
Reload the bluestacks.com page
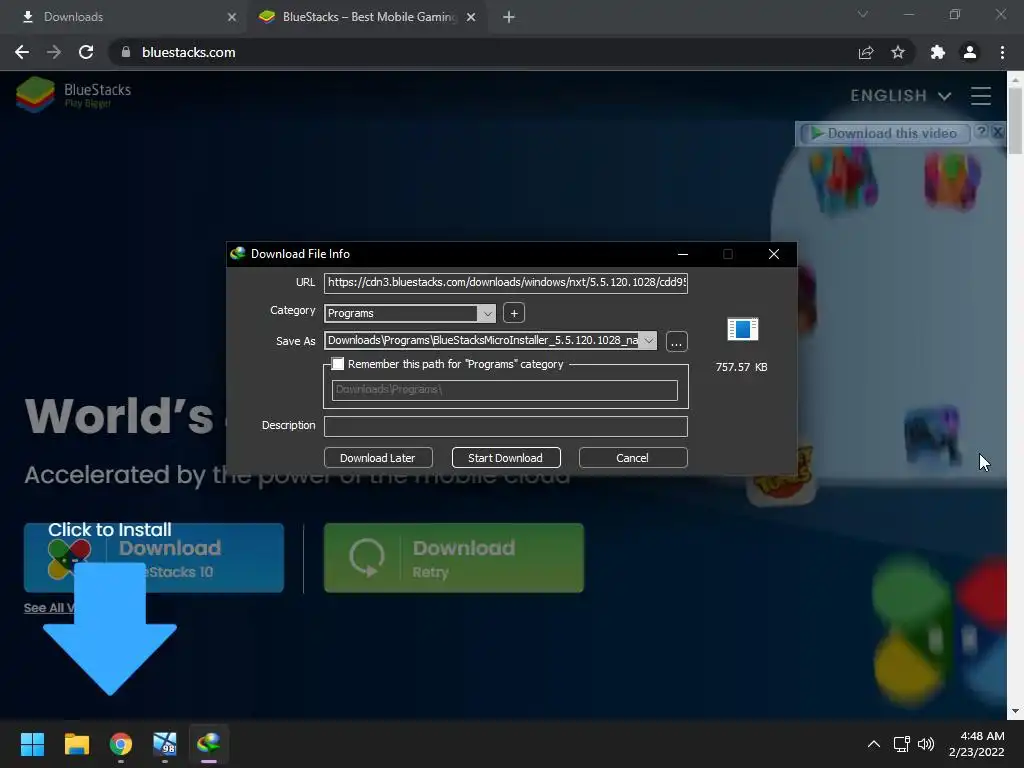pos(86,52)
